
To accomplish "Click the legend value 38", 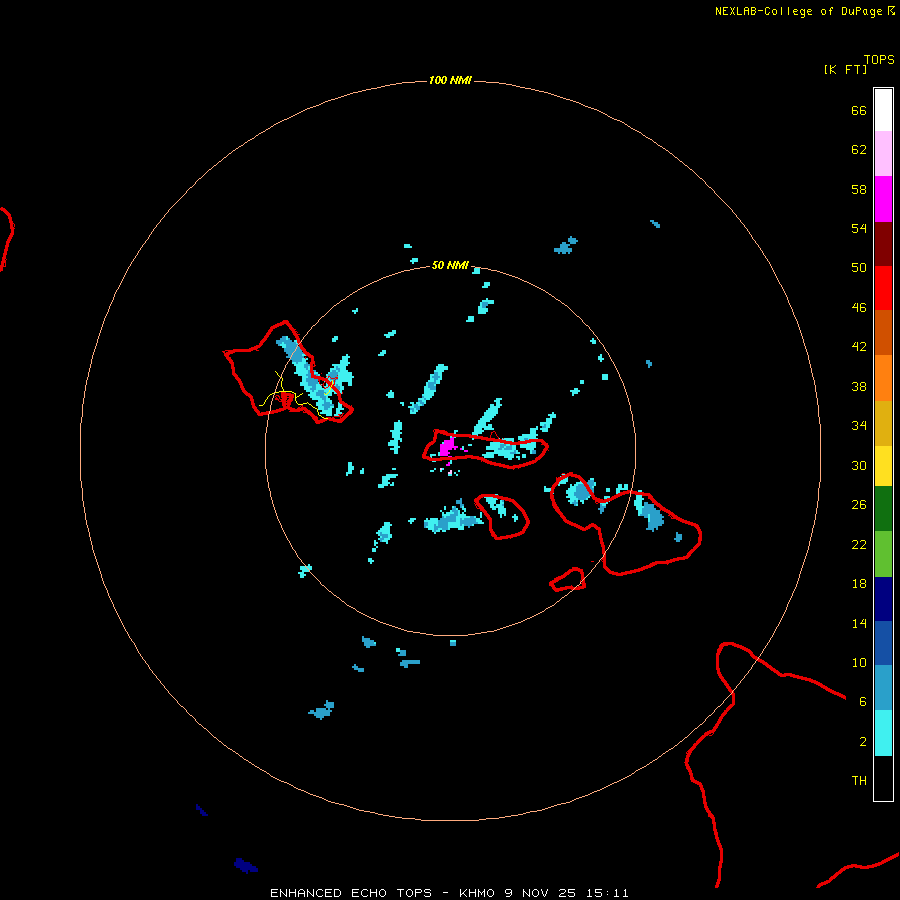I will pos(859,387).
